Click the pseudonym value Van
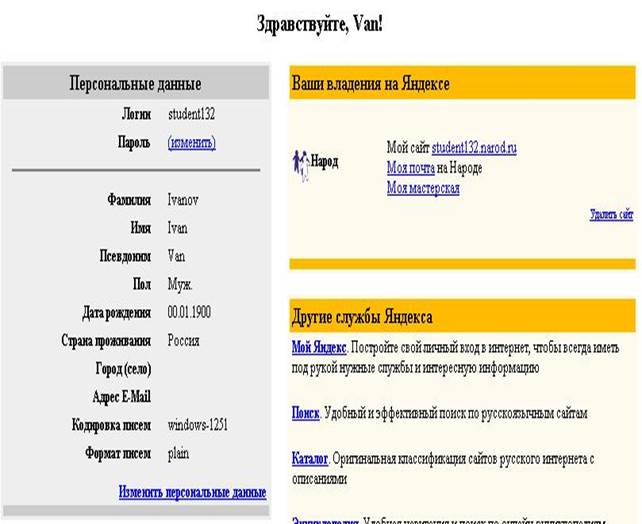Image resolution: width=642 pixels, height=524 pixels. click(176, 256)
